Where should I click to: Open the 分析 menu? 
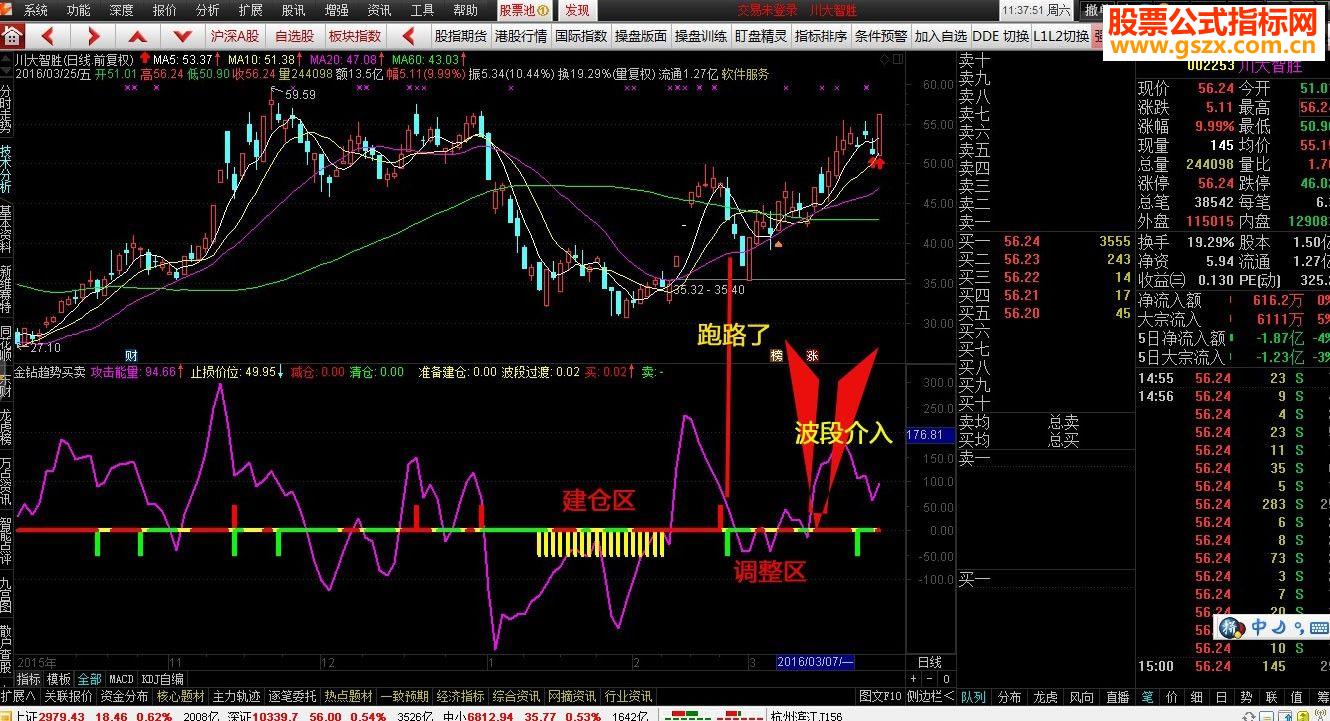point(208,10)
